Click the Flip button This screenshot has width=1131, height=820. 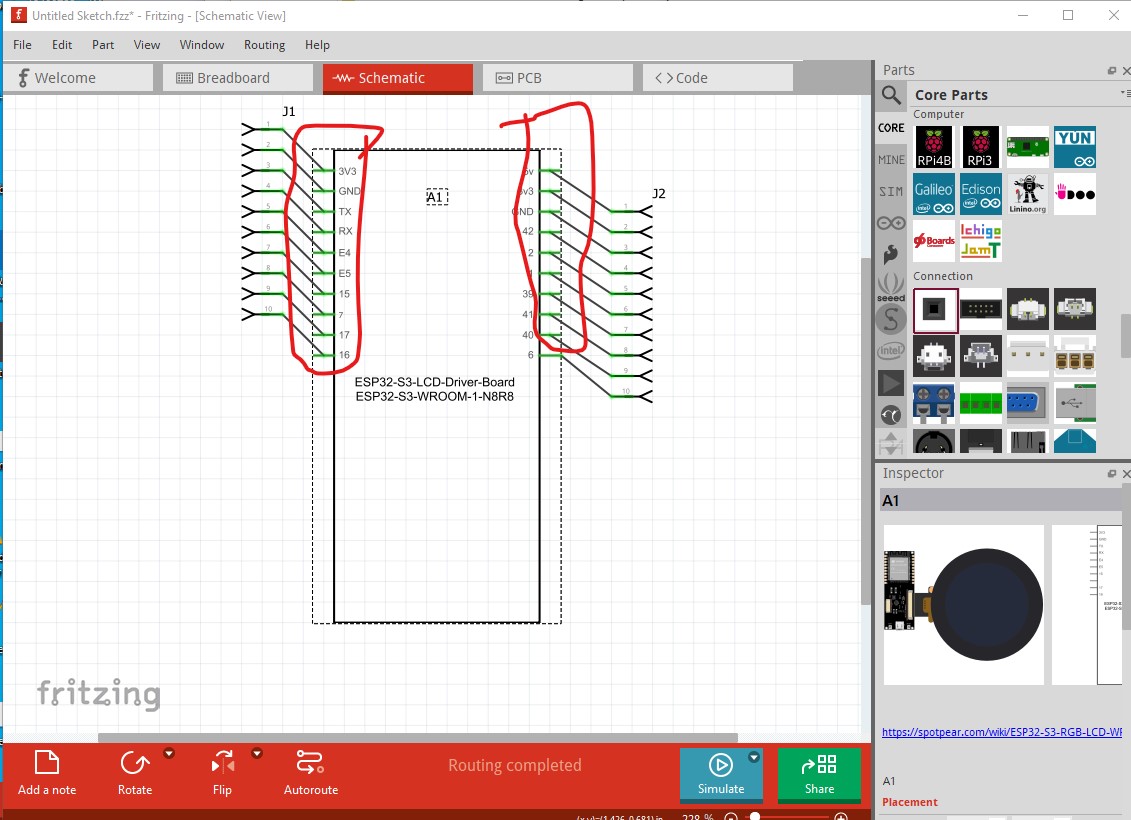pyautogui.click(x=222, y=773)
